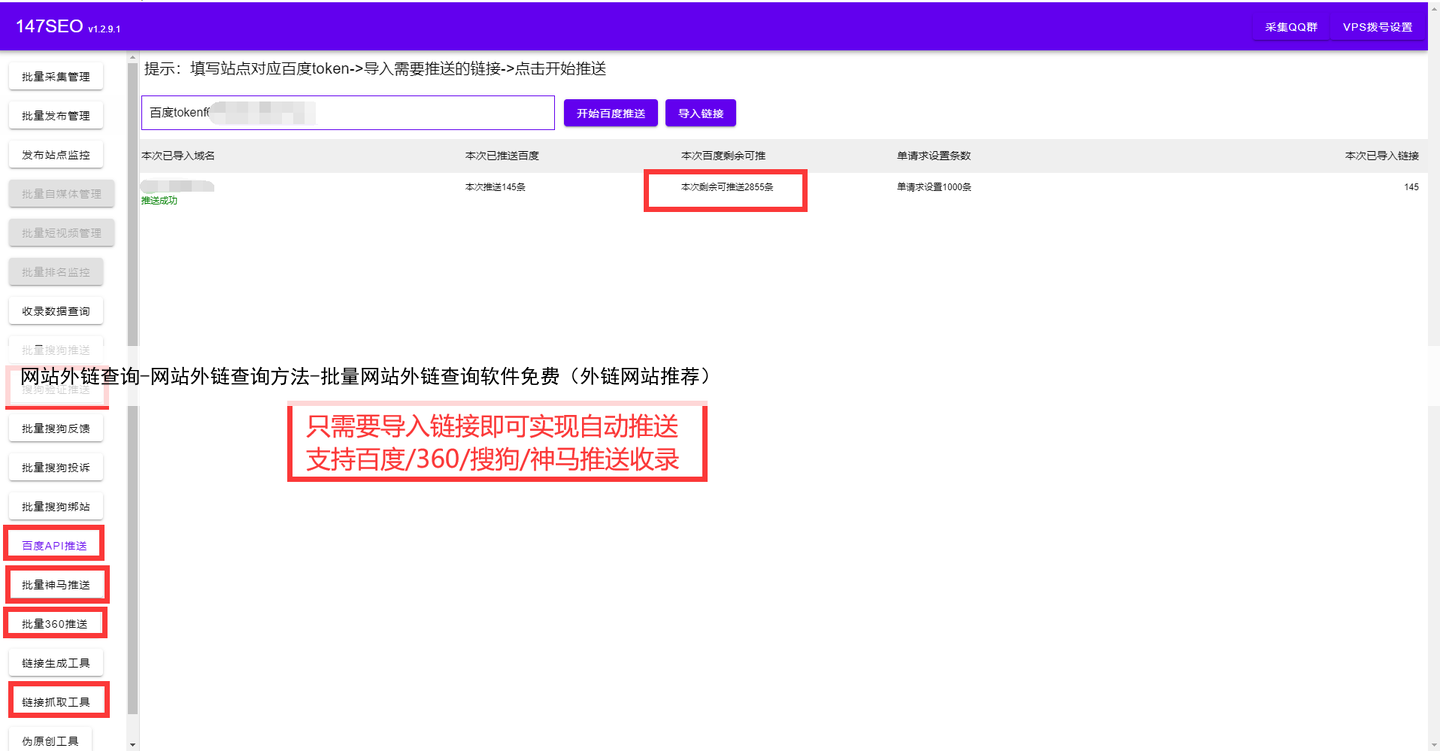Click the sidebar scrollbar down arrow
This screenshot has width=1440, height=751.
[x=133, y=744]
